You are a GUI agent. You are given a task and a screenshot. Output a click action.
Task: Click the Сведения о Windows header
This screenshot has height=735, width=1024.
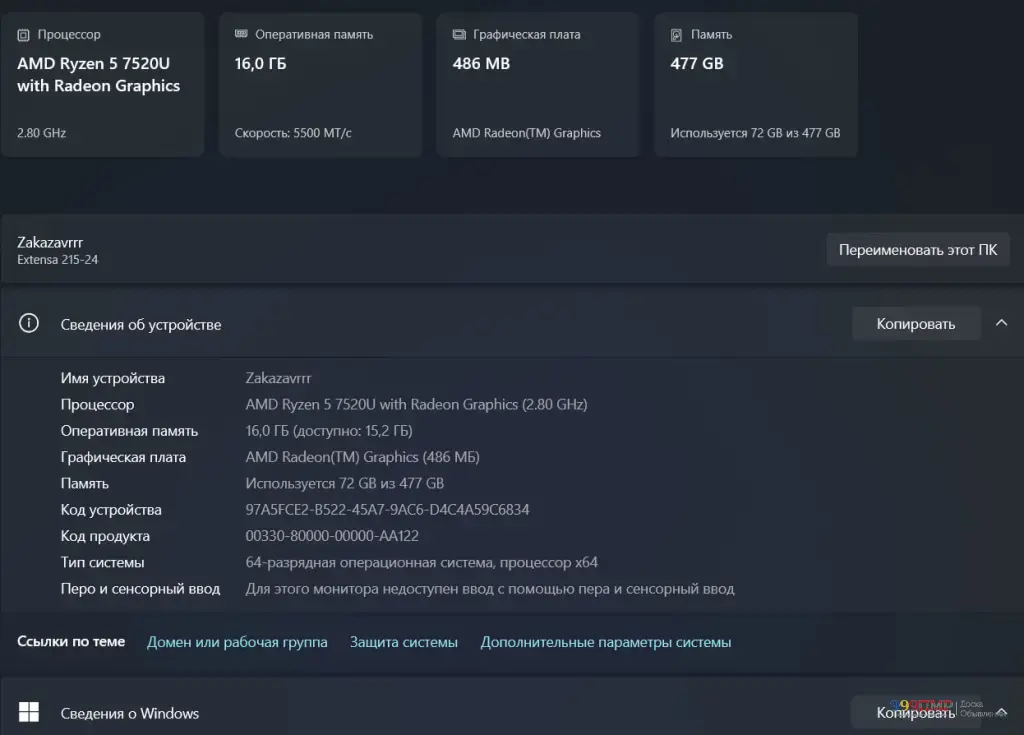click(x=130, y=713)
